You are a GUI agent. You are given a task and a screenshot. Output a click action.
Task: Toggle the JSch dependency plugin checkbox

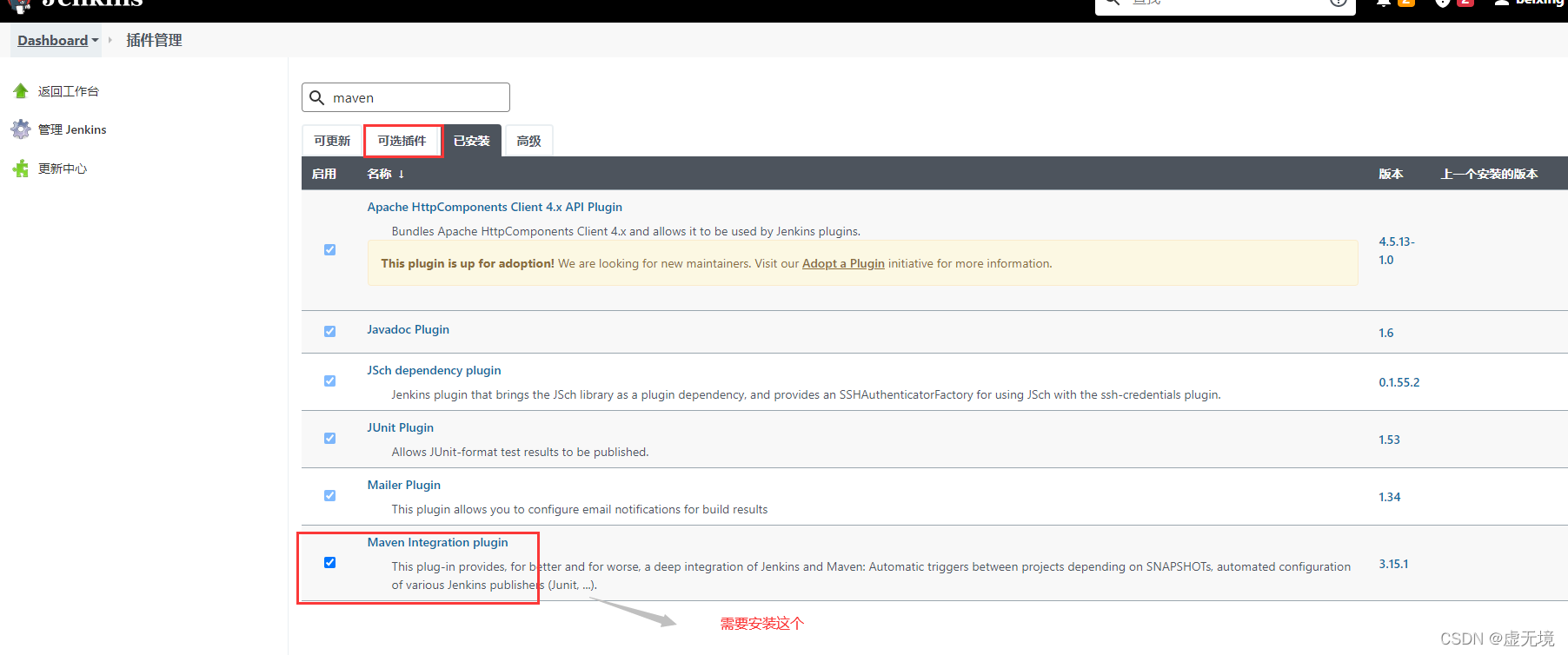329,380
